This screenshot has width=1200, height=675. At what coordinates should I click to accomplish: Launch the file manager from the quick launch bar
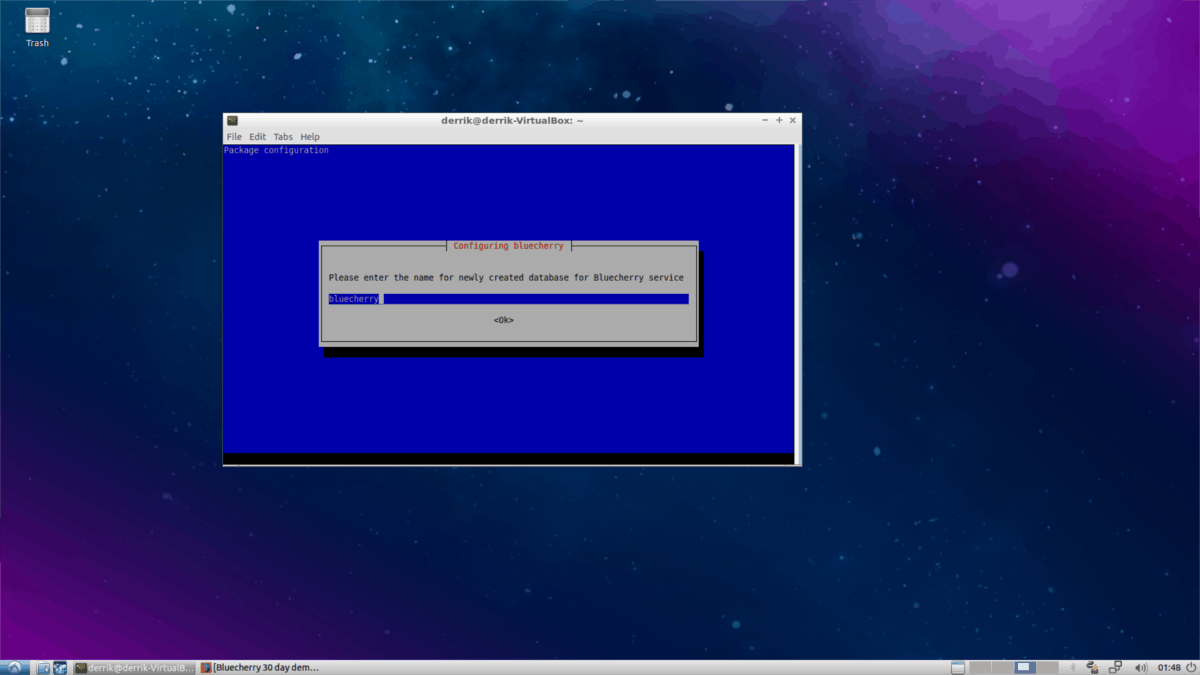(x=43, y=666)
